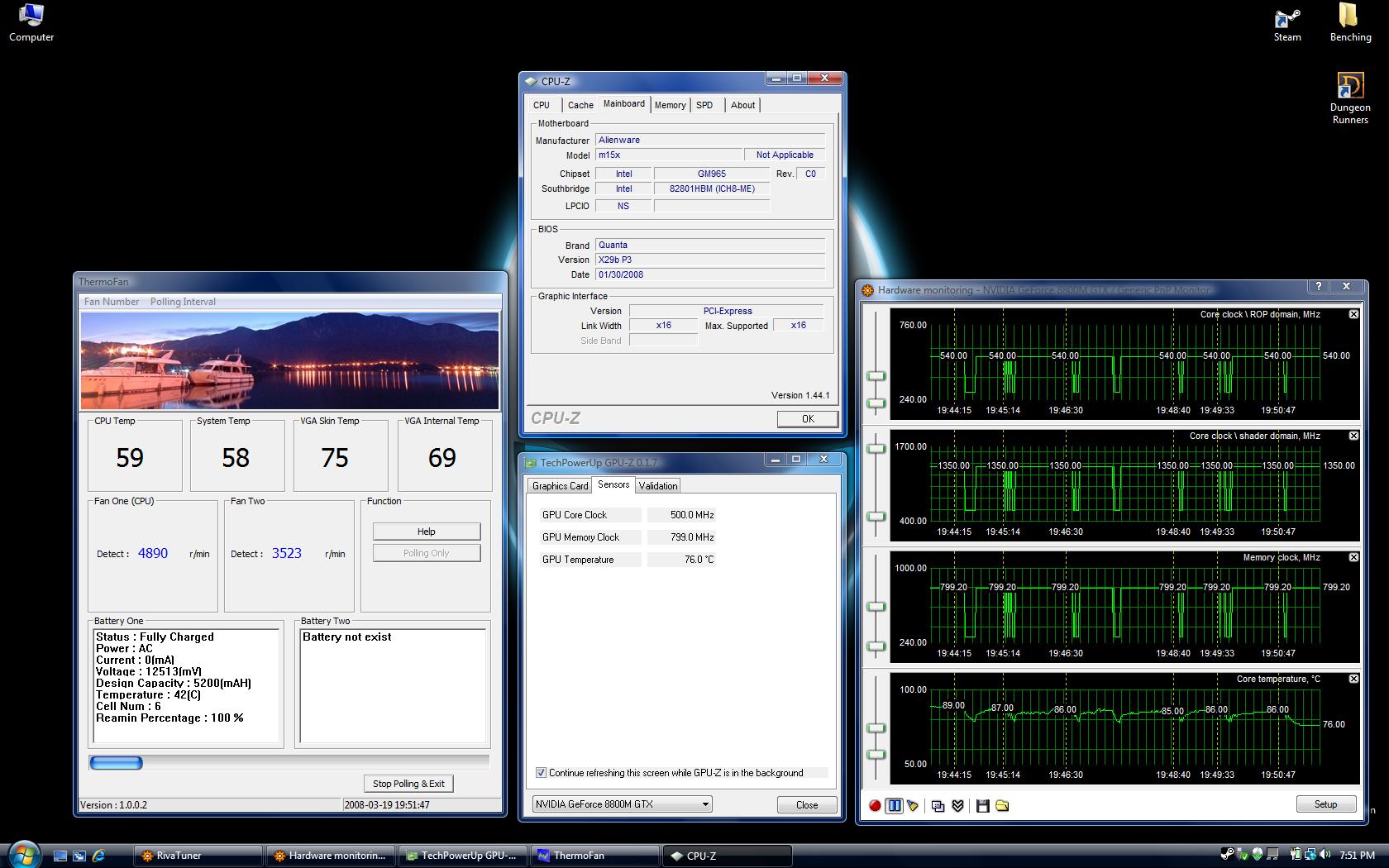This screenshot has width=1389, height=868.
Task: Toggle the pause icon in Hardware monitoring toolbar
Action: (x=894, y=805)
